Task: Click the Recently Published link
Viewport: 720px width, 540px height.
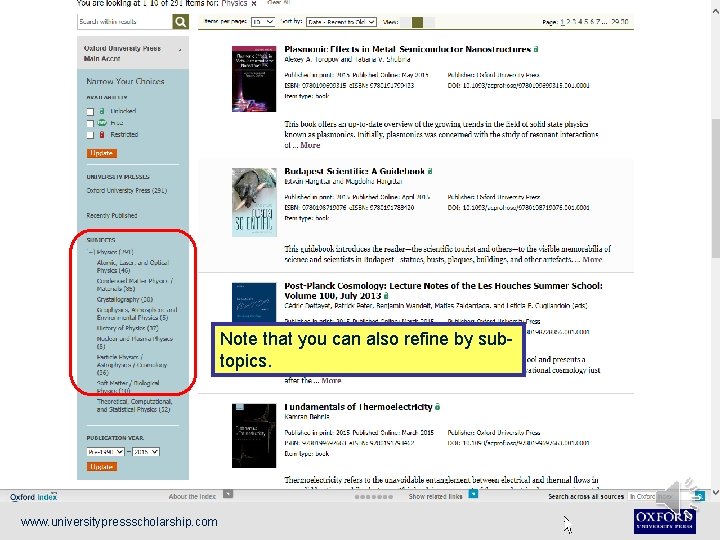Action: pyautogui.click(x=112, y=215)
